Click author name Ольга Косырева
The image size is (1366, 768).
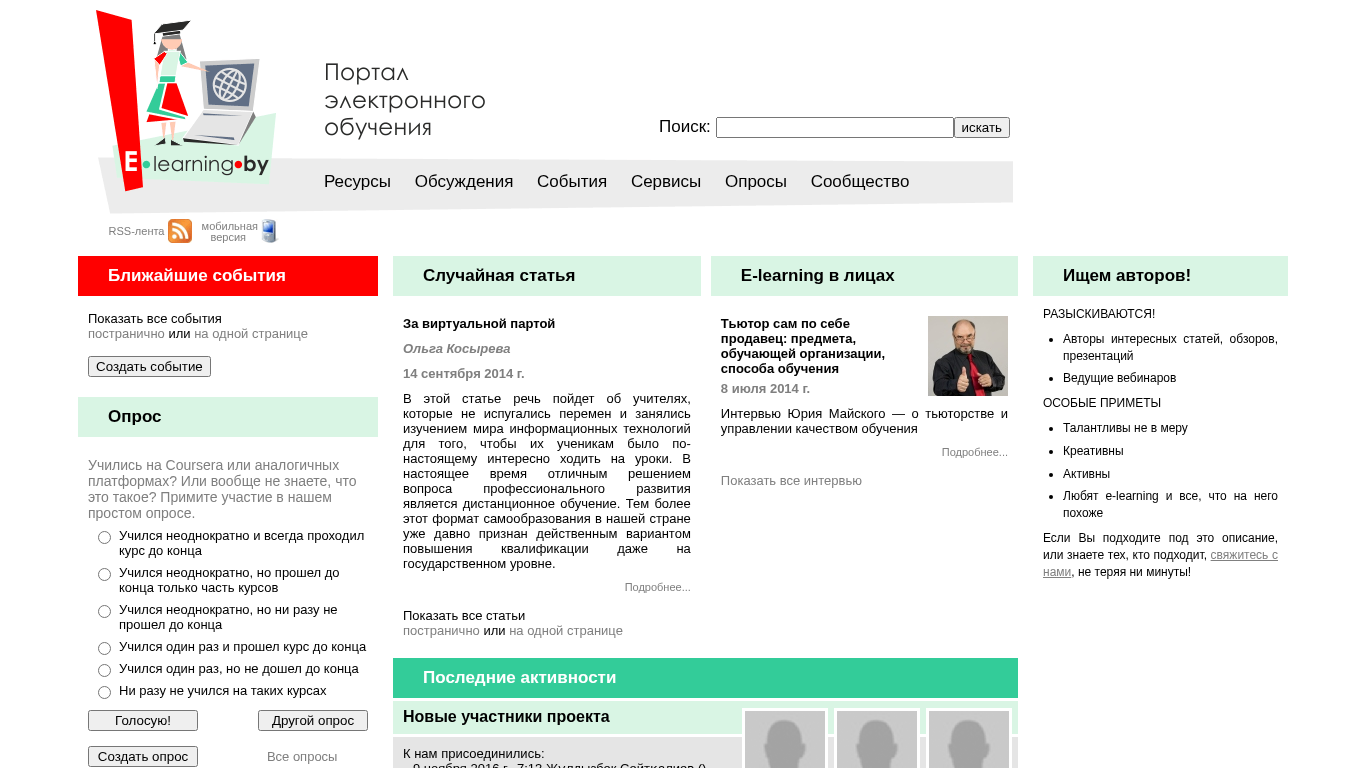(457, 349)
